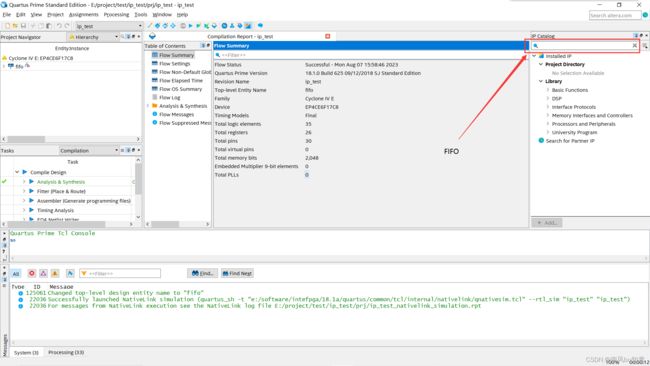
Task: Clear the IP Catalog search box
Action: [x=634, y=46]
